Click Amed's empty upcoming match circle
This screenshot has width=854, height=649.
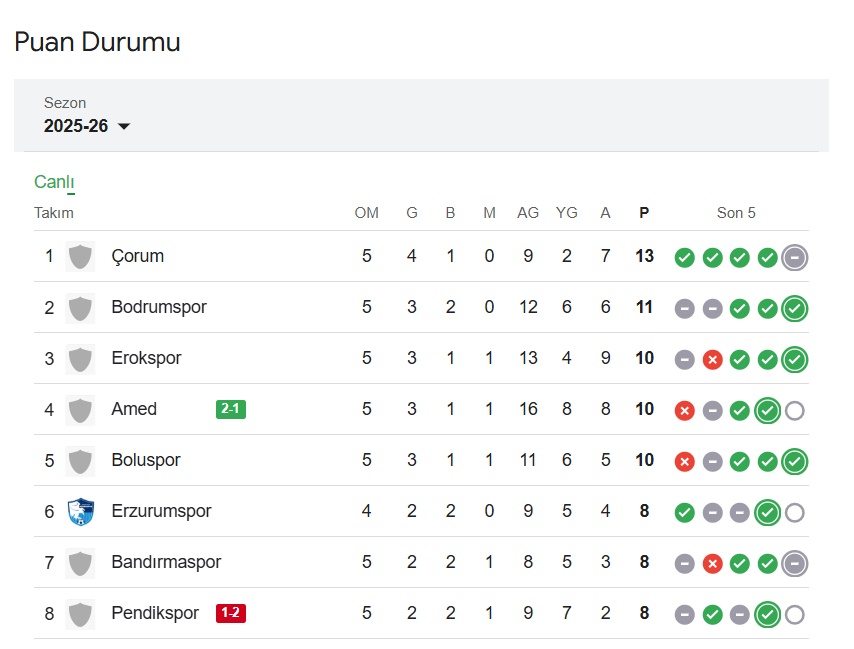coord(795,411)
